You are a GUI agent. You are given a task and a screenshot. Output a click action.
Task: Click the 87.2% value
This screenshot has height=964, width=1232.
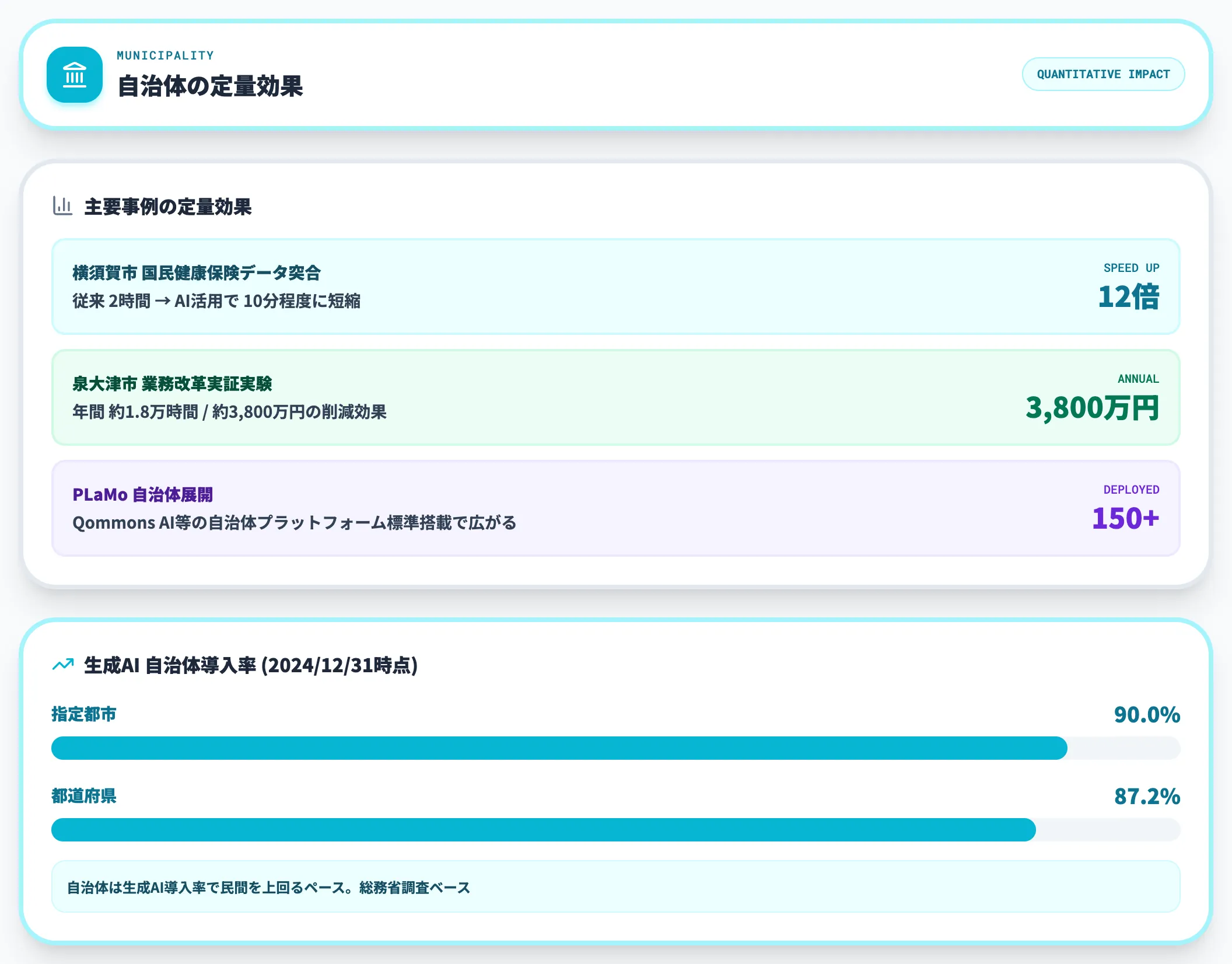tap(1147, 796)
